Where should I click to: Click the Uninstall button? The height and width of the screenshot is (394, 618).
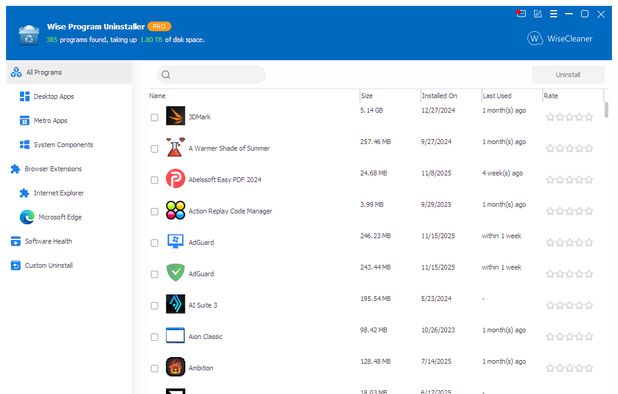pyautogui.click(x=568, y=74)
